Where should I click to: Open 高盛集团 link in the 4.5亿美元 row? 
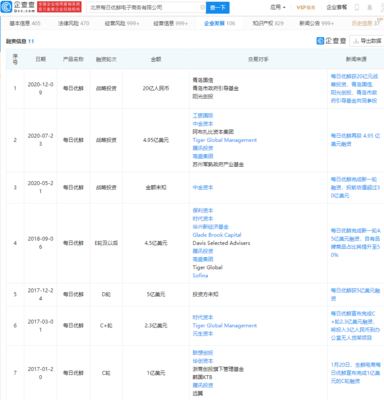coord(203,259)
